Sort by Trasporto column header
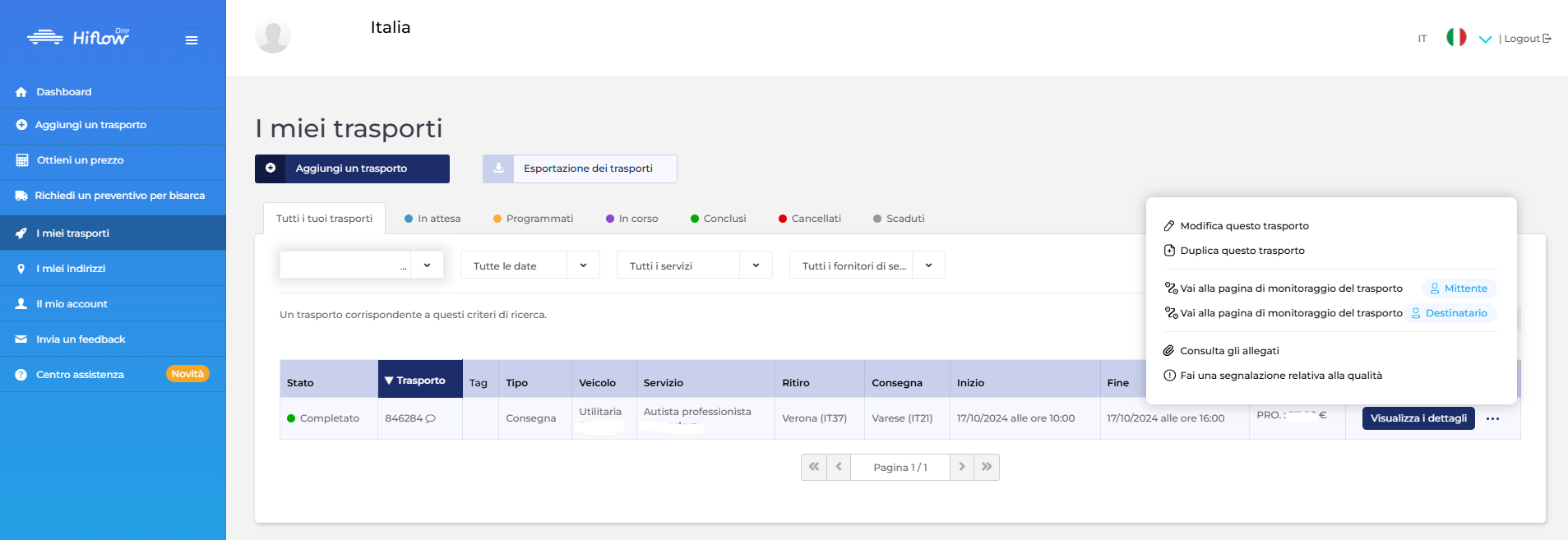The width and height of the screenshot is (1568, 540). (x=420, y=380)
